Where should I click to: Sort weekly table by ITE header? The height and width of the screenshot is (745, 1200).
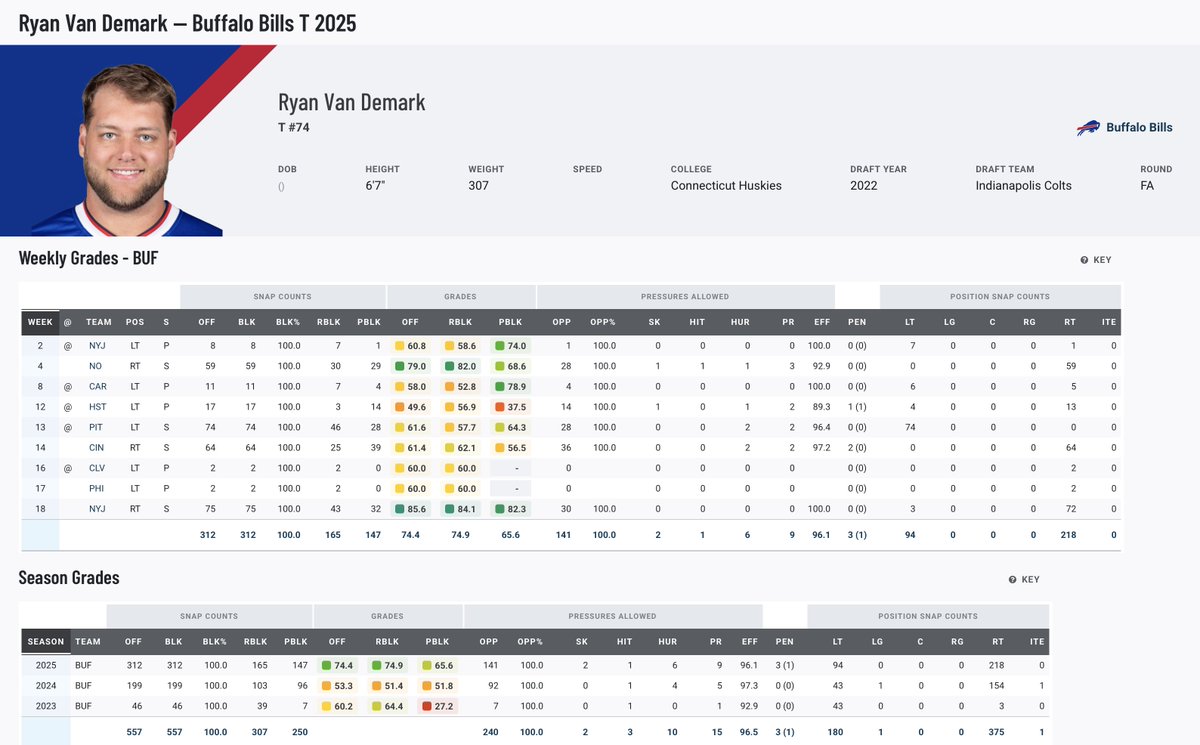pyautogui.click(x=1108, y=322)
